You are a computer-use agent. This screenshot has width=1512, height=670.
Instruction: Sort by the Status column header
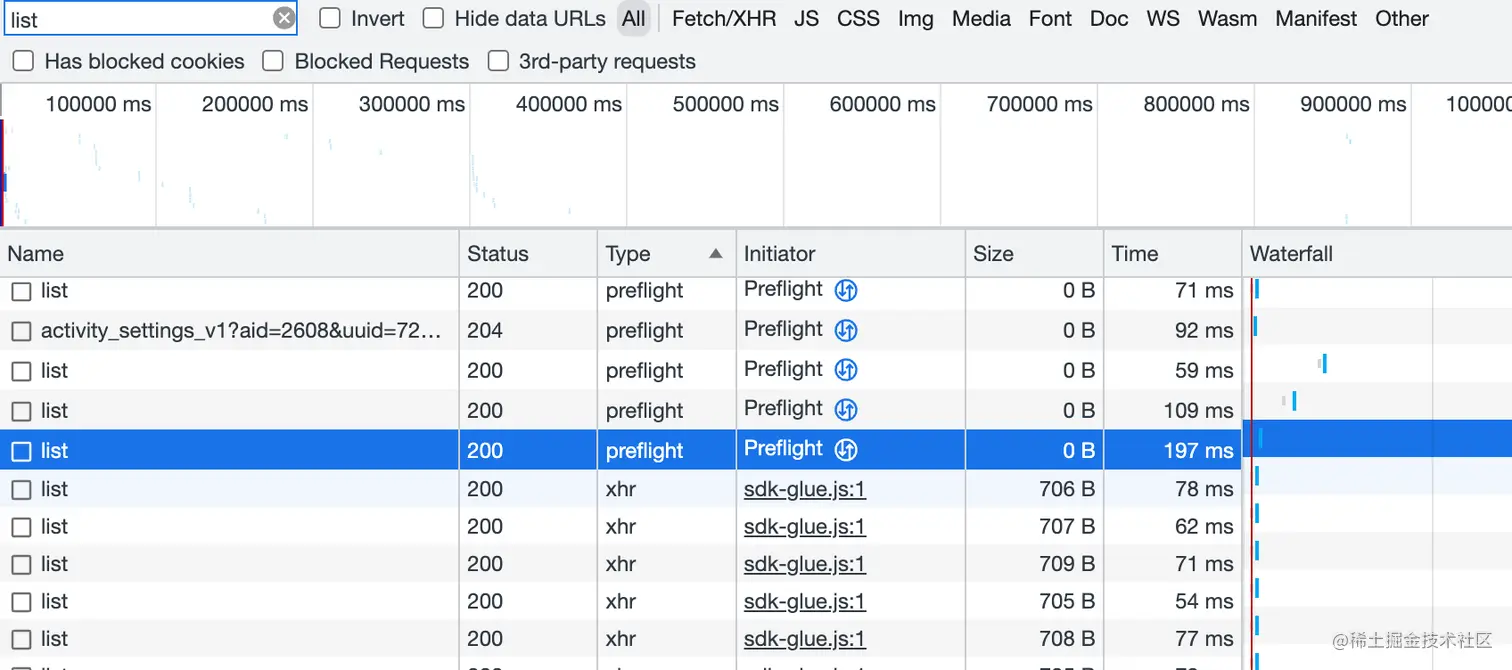point(498,254)
